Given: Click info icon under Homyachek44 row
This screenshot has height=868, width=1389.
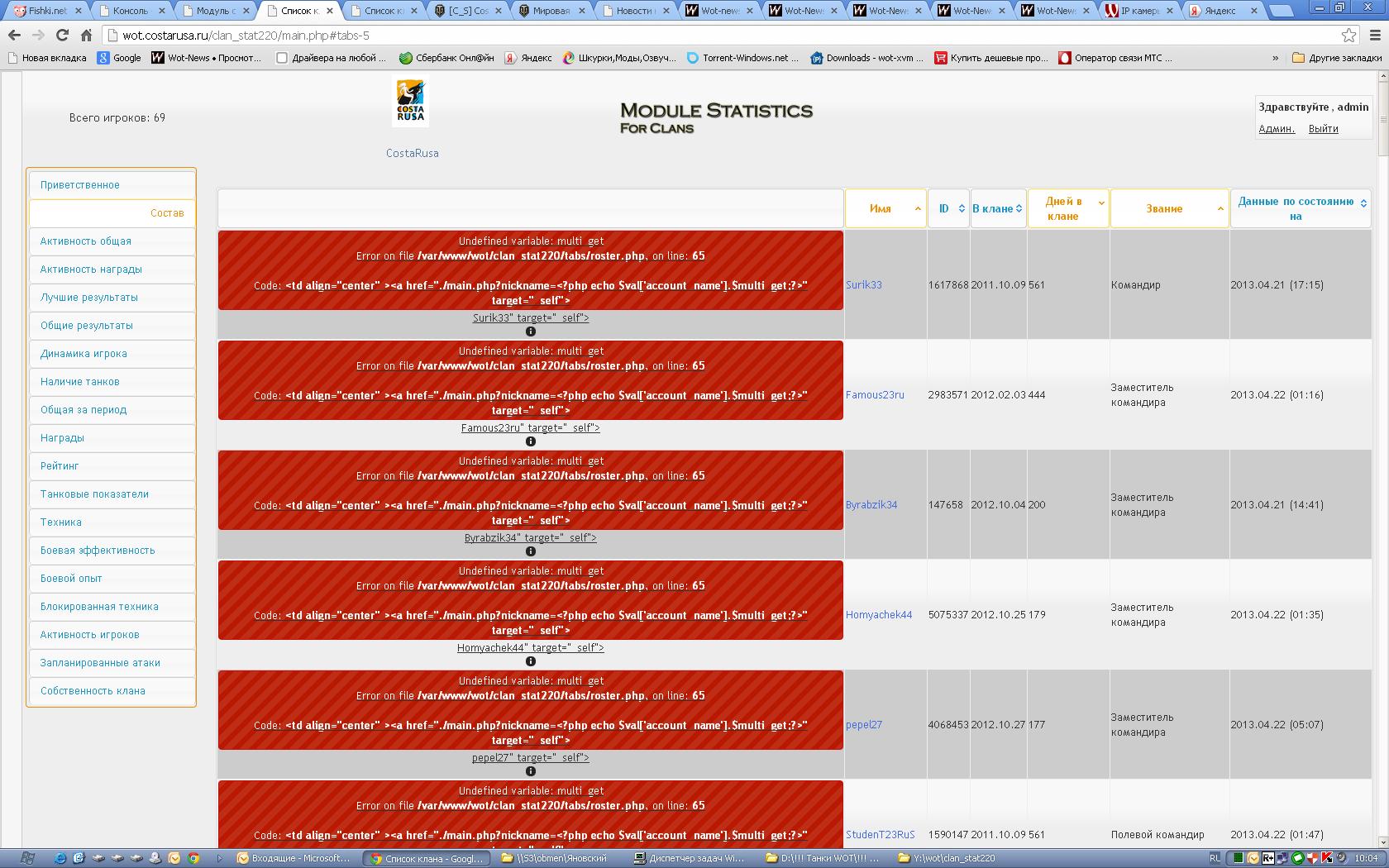Looking at the screenshot, I should pyautogui.click(x=531, y=661).
